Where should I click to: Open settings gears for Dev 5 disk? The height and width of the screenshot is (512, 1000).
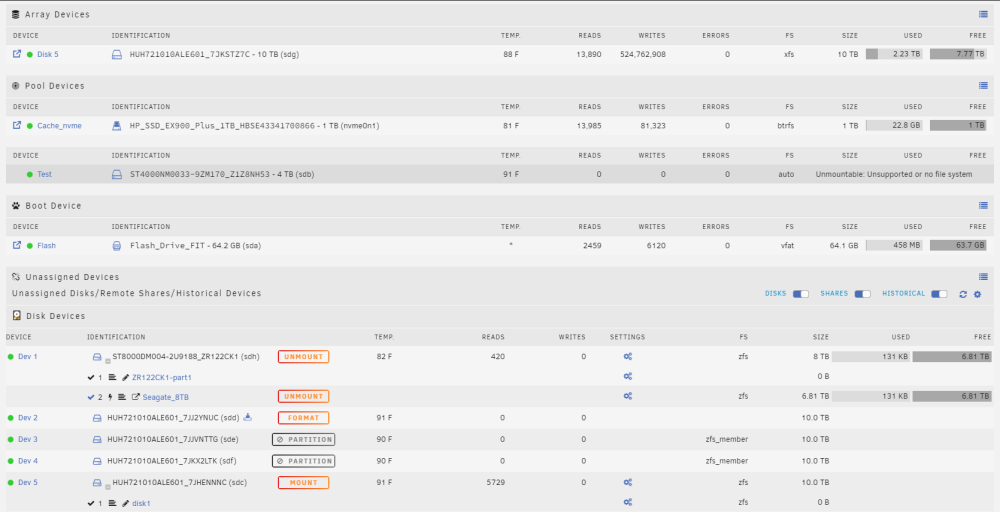(x=628, y=483)
